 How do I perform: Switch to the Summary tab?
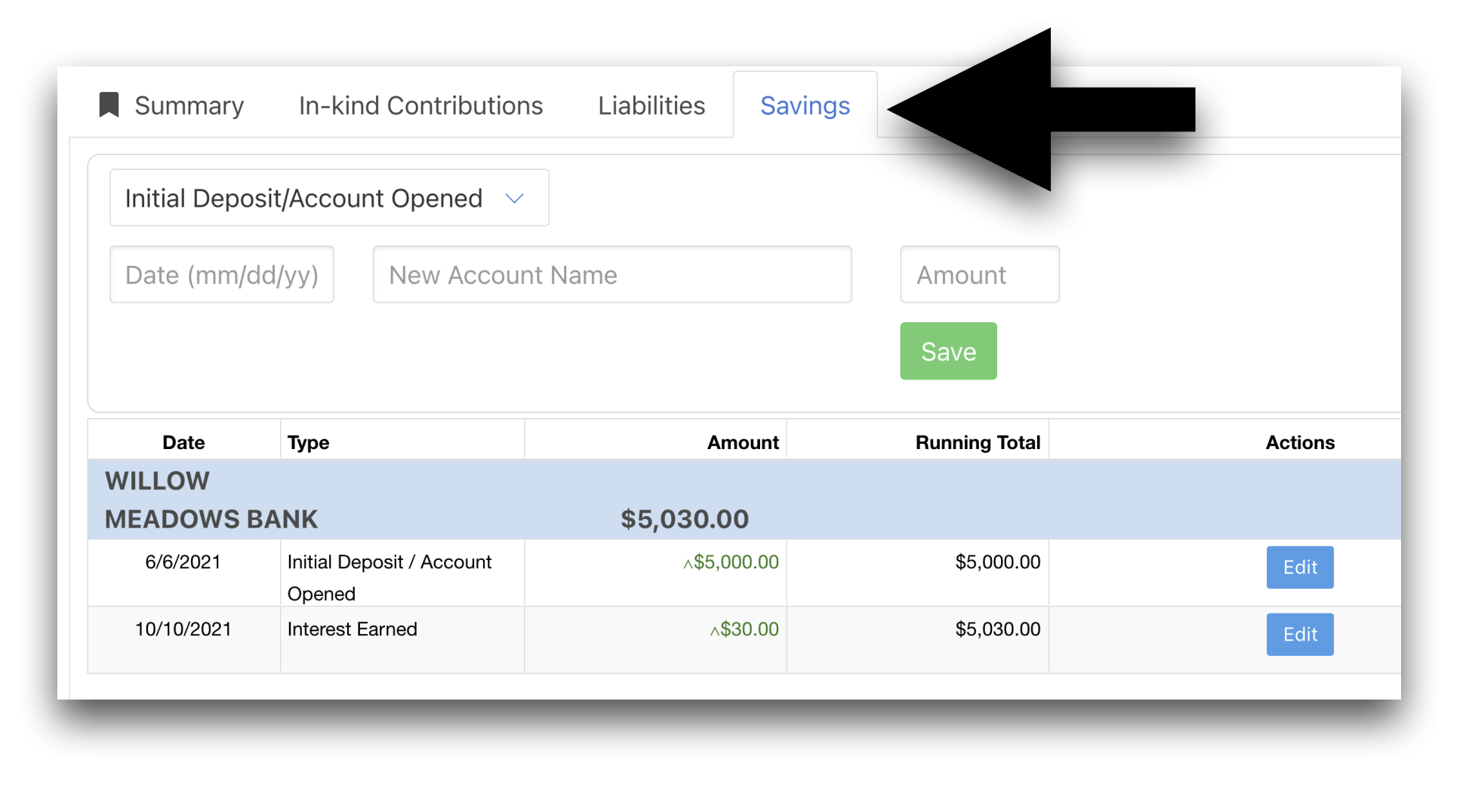point(189,106)
